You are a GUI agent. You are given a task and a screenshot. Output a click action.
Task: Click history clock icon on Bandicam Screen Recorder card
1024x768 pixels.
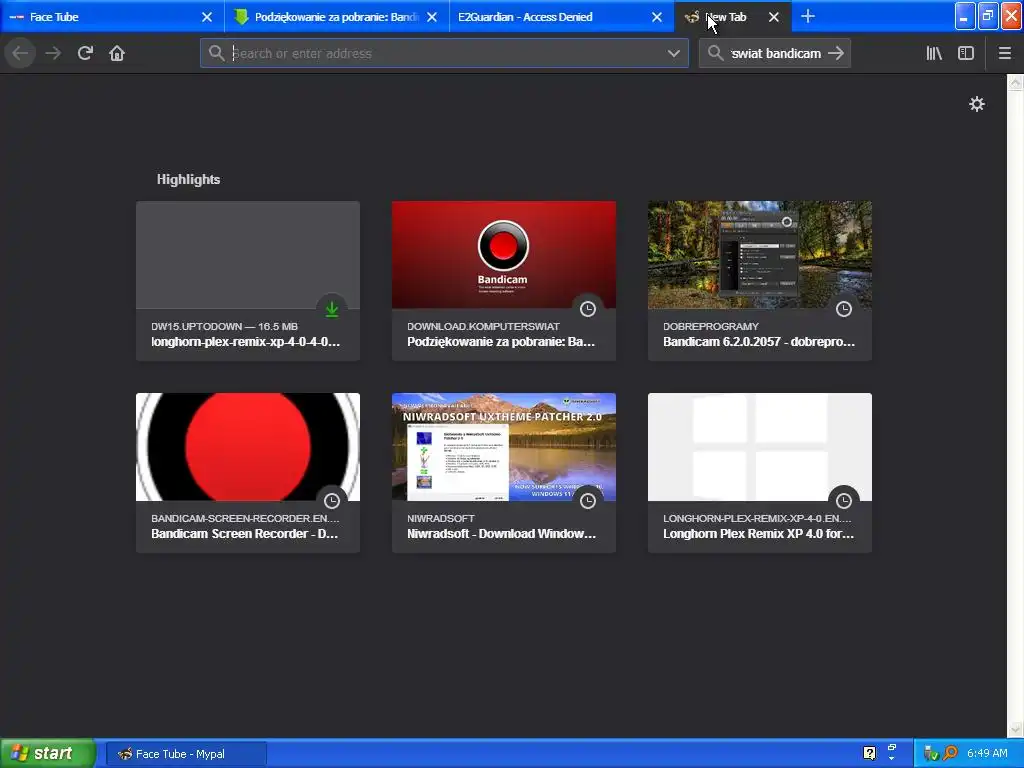(332, 501)
